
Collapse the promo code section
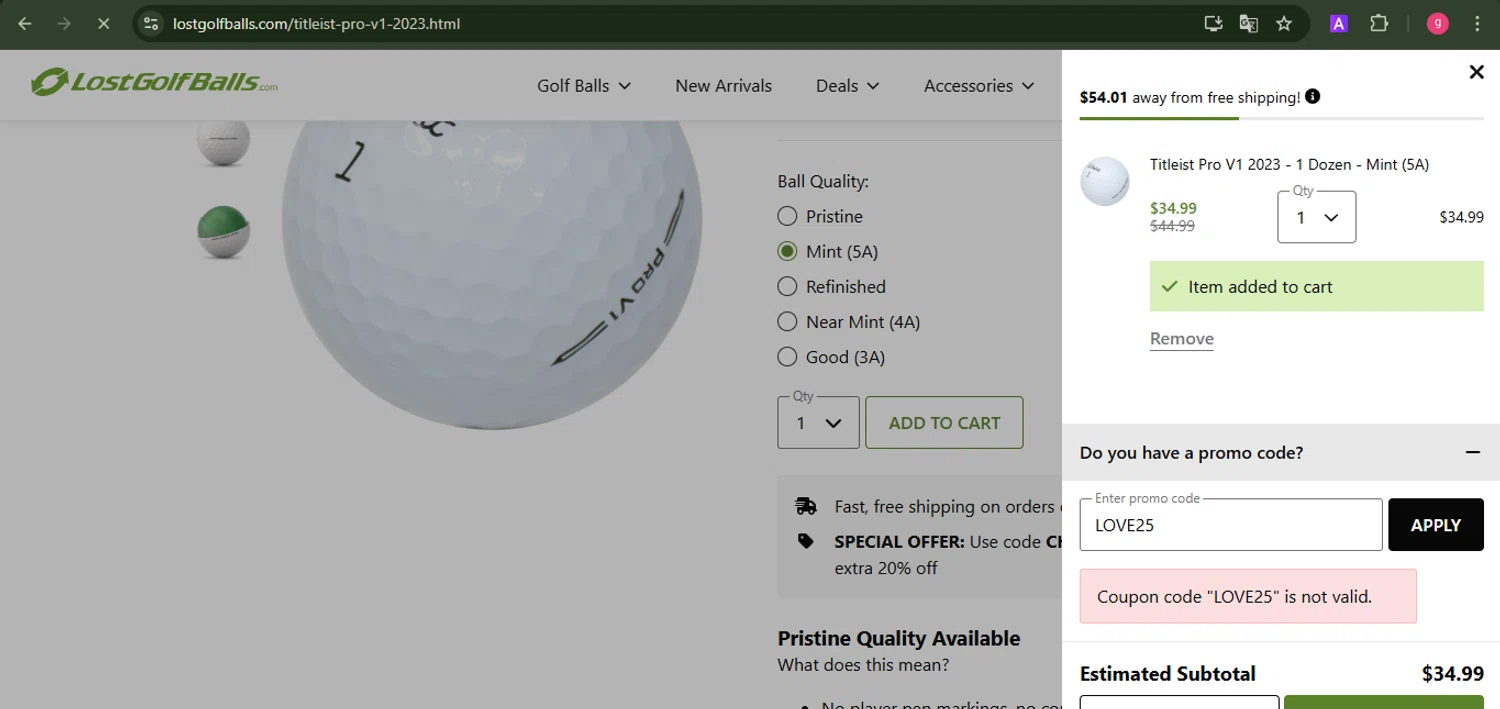pos(1472,452)
